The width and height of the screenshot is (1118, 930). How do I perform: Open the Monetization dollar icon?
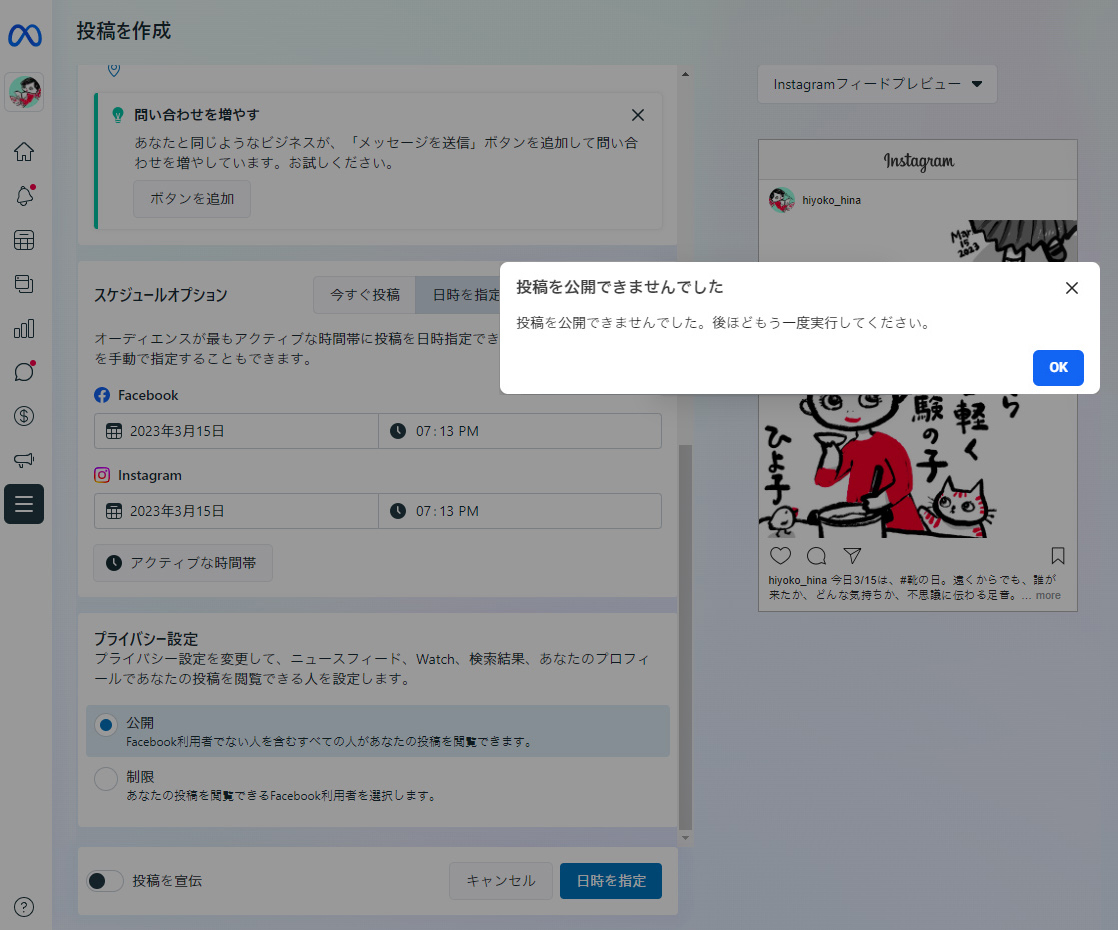[24, 416]
